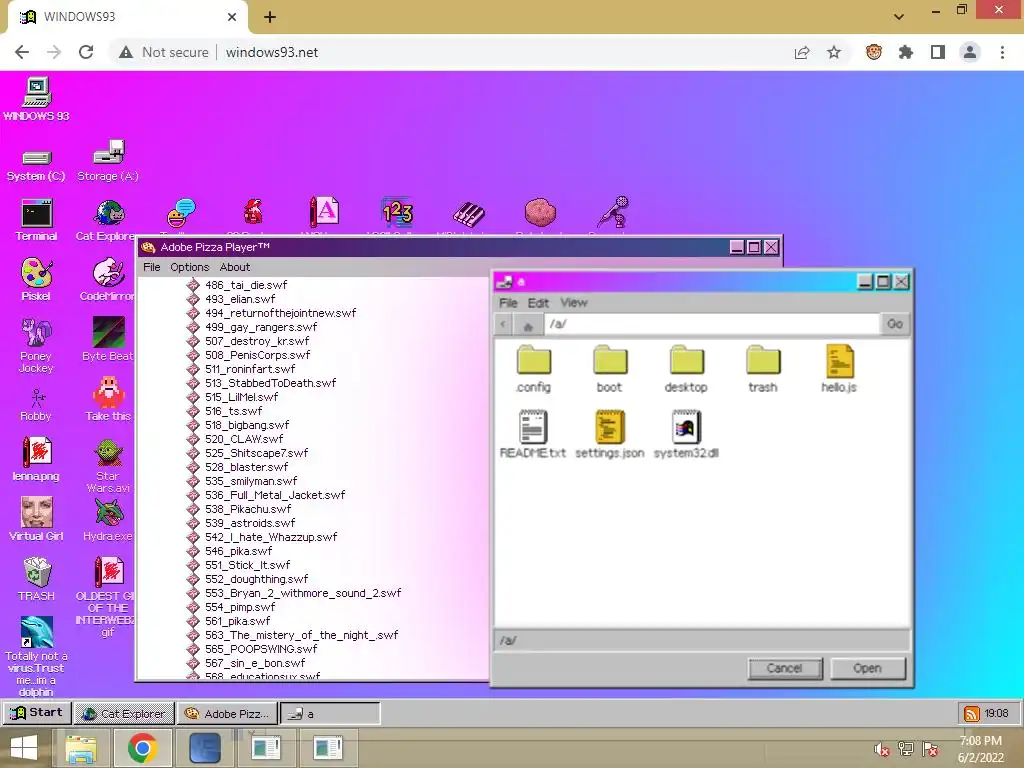1024x768 pixels.
Task: Select the settings.json file
Action: 610,434
